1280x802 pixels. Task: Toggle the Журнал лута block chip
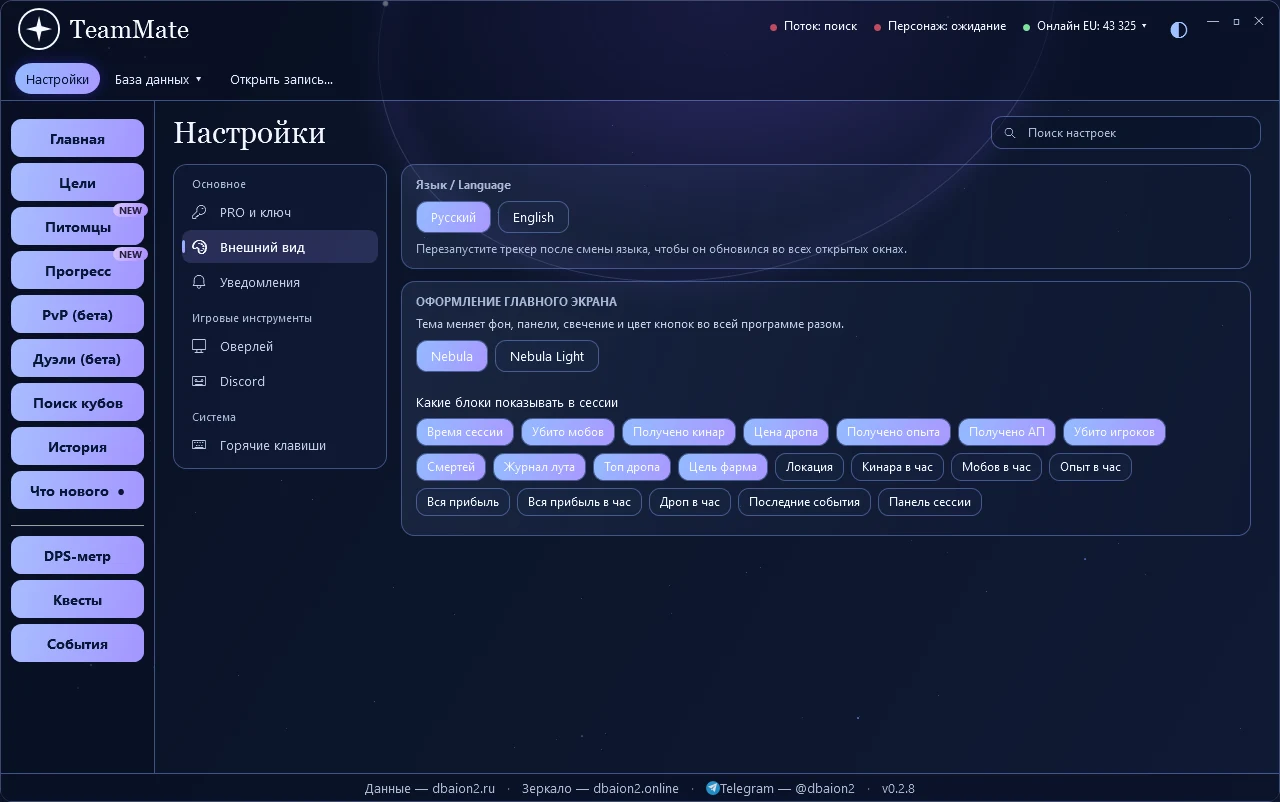pos(539,467)
